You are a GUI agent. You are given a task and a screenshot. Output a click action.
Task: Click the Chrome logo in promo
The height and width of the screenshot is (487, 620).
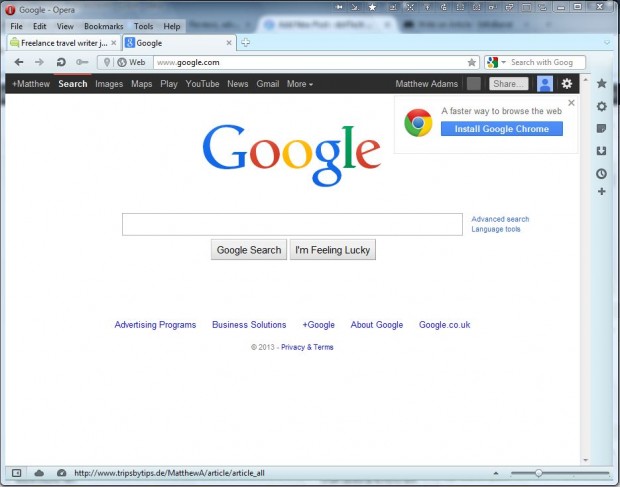click(418, 123)
